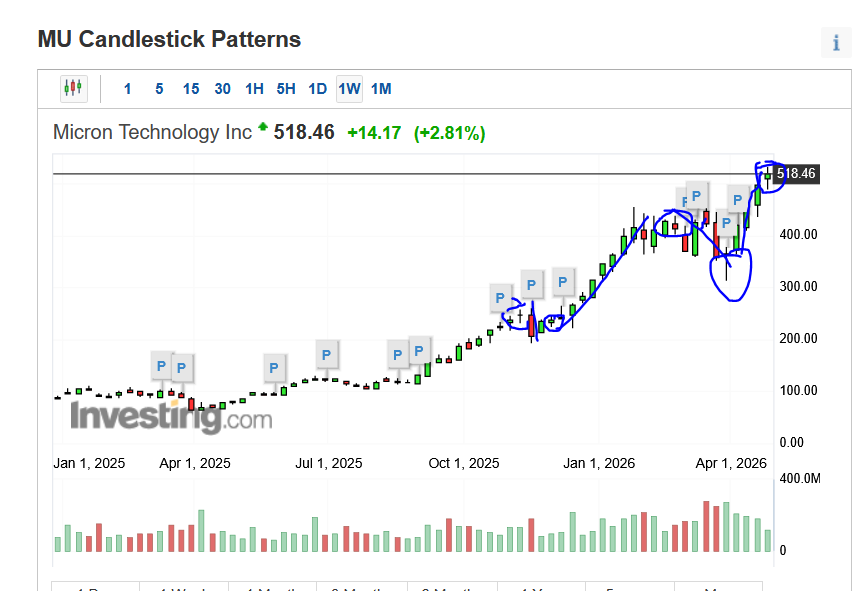Click the 518.46 current price tag on axis
This screenshot has height=591, width=857.
click(796, 174)
